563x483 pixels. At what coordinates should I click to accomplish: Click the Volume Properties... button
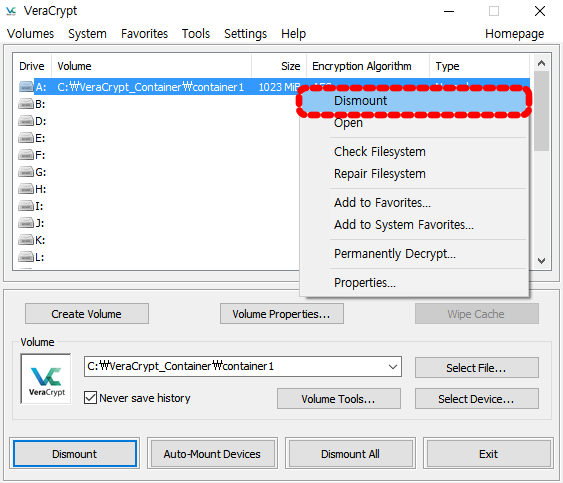[282, 314]
